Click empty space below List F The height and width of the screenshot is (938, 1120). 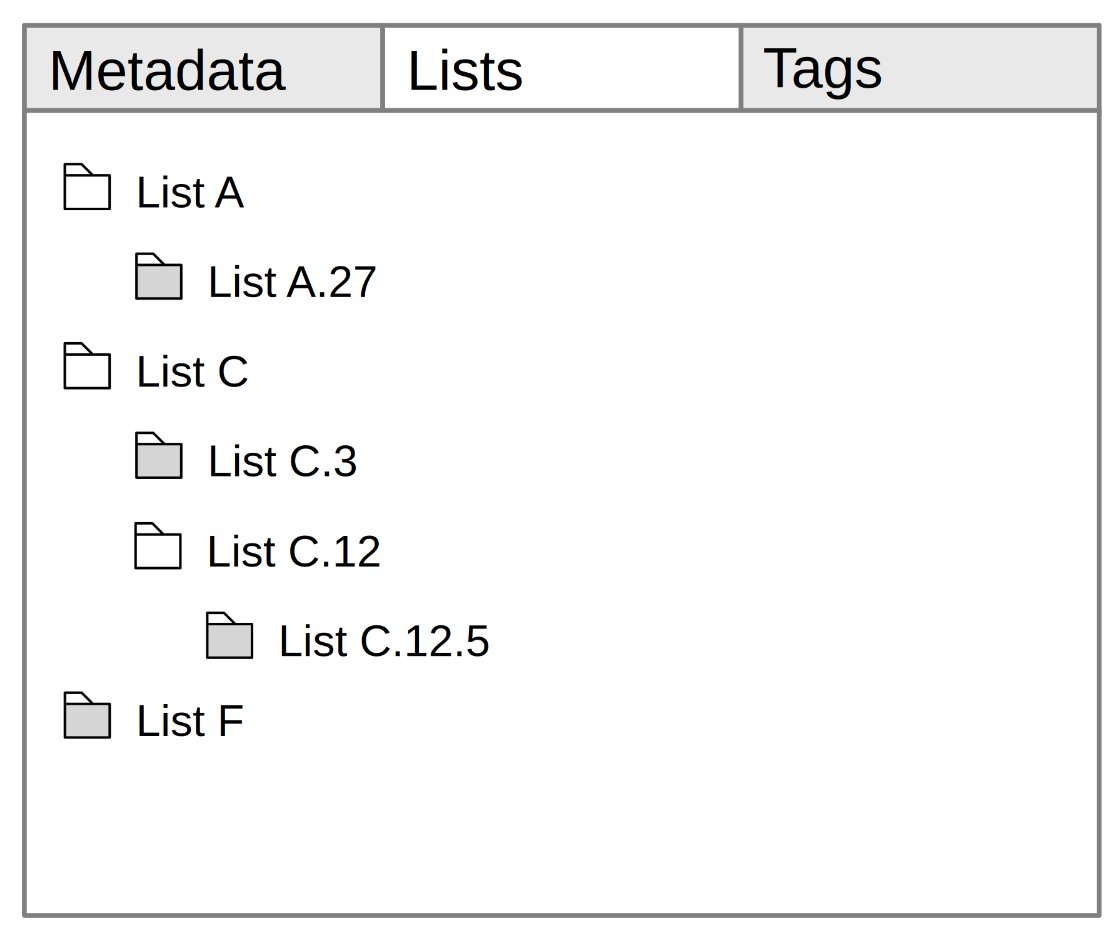pos(560,830)
